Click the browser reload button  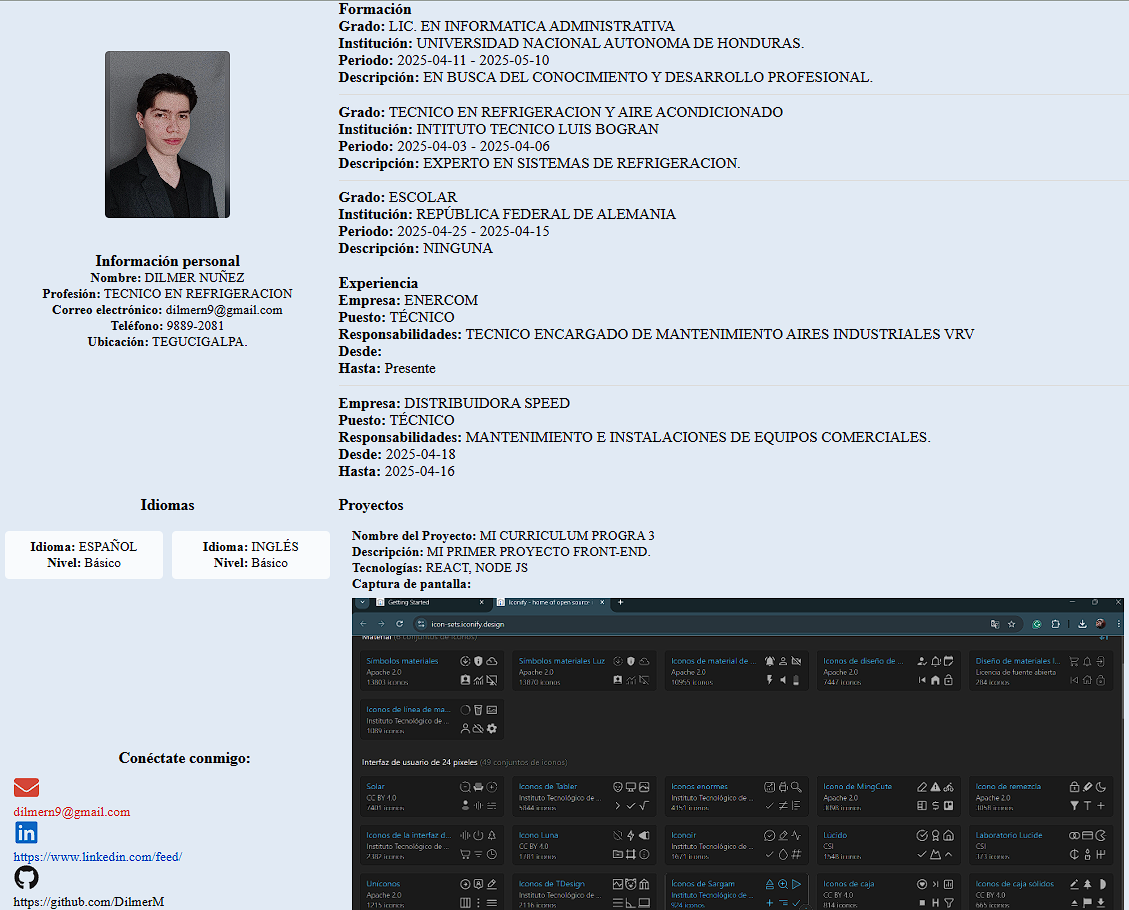(x=399, y=624)
